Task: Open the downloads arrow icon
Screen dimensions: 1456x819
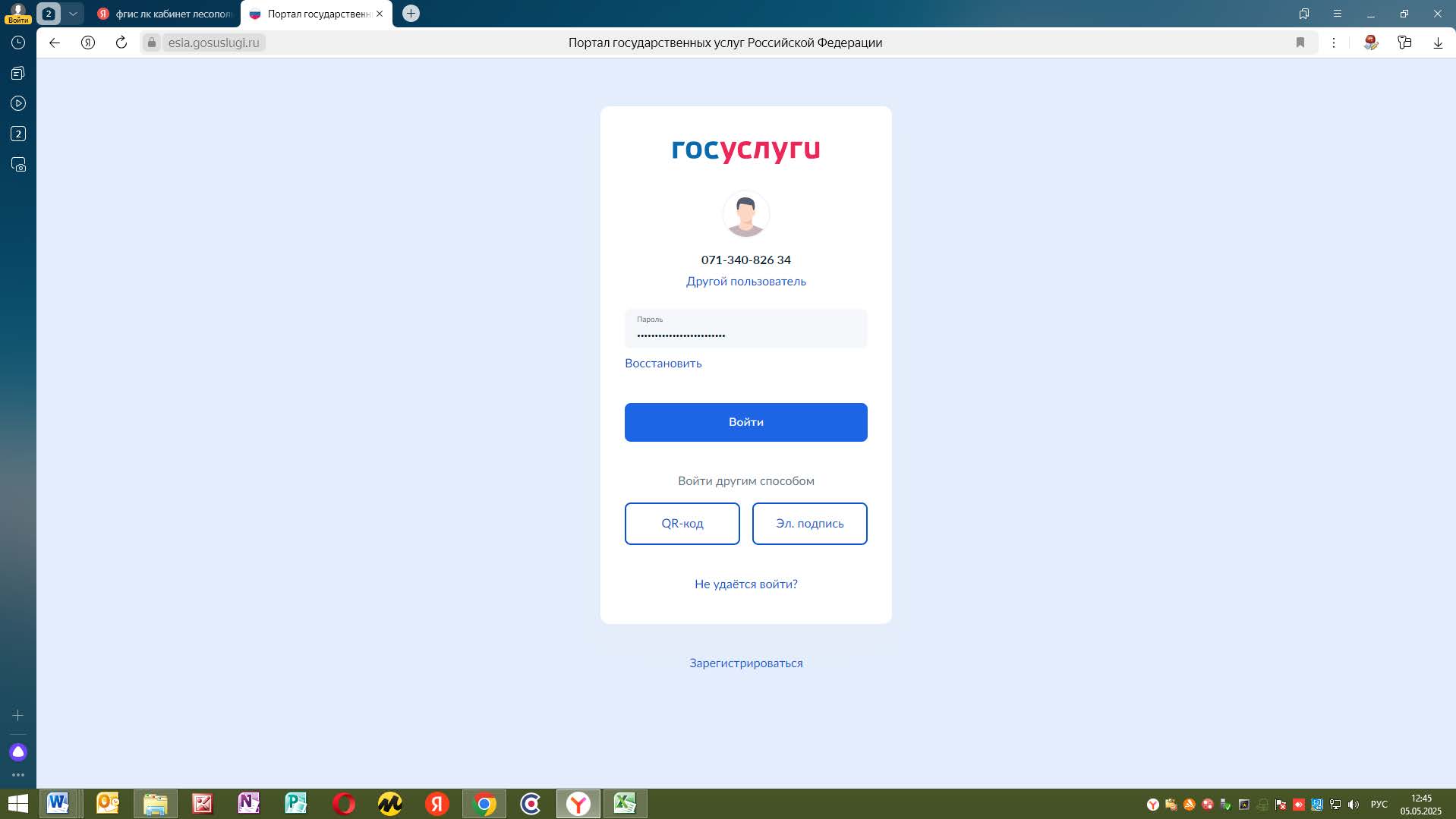Action: pos(1438,43)
